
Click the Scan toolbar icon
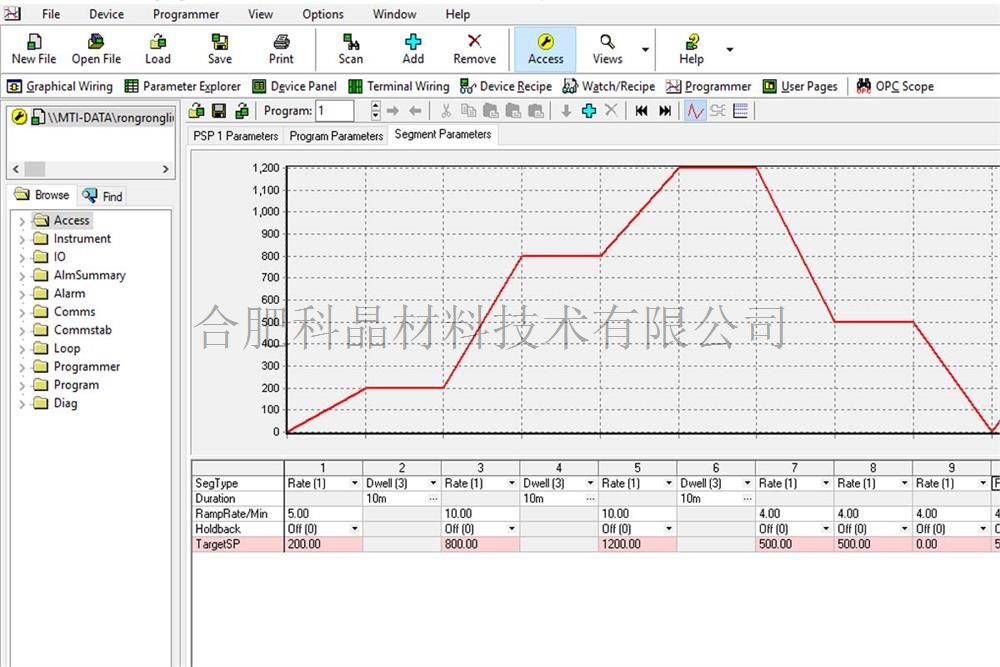(351, 48)
